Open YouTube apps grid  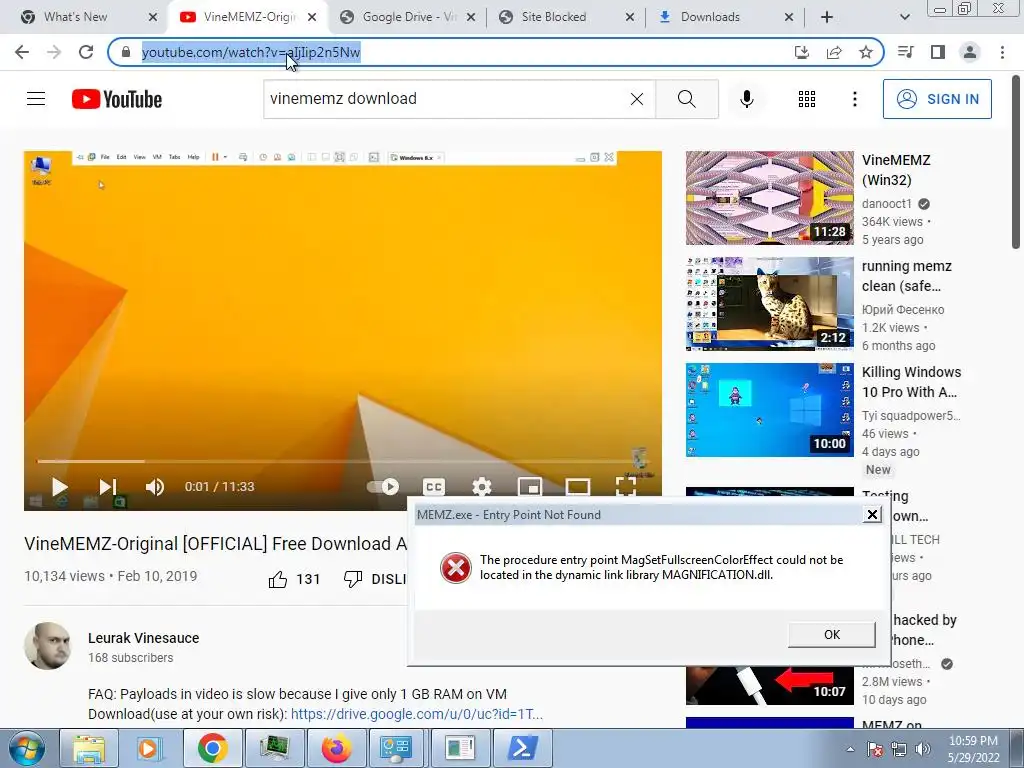pos(807,99)
